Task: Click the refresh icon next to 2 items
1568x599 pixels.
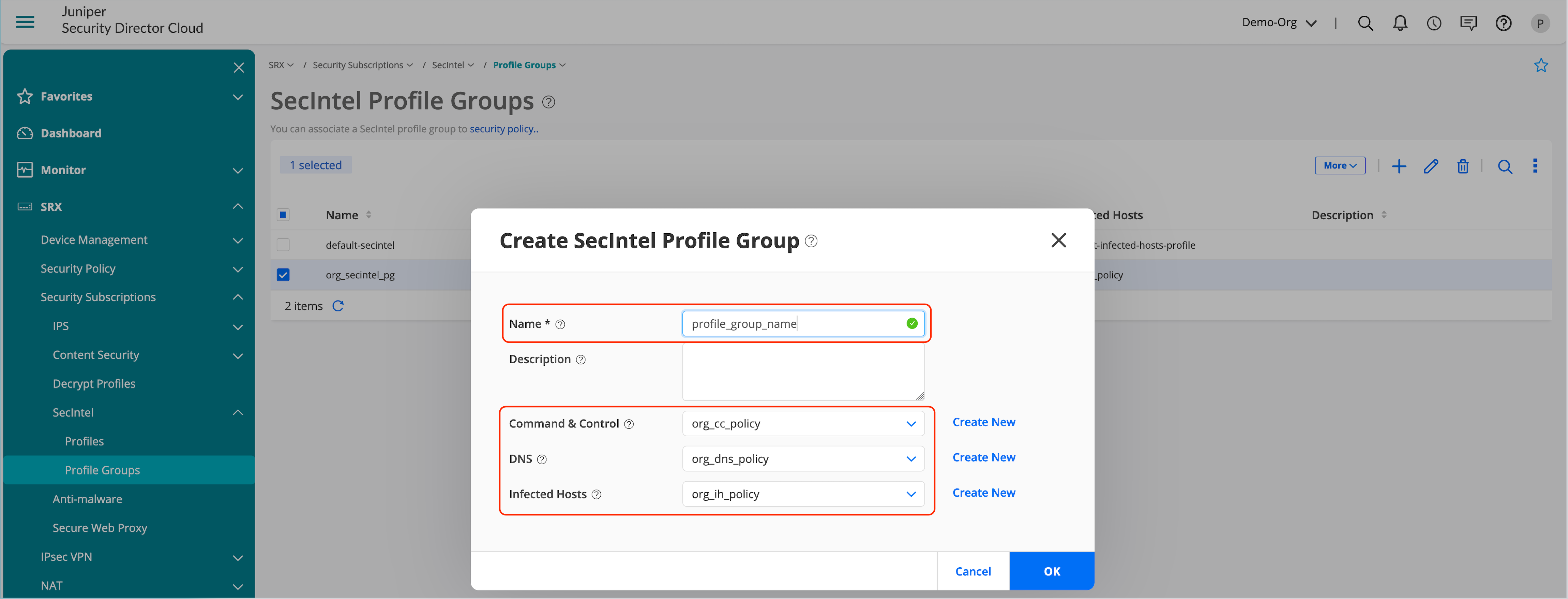Action: pyautogui.click(x=338, y=306)
